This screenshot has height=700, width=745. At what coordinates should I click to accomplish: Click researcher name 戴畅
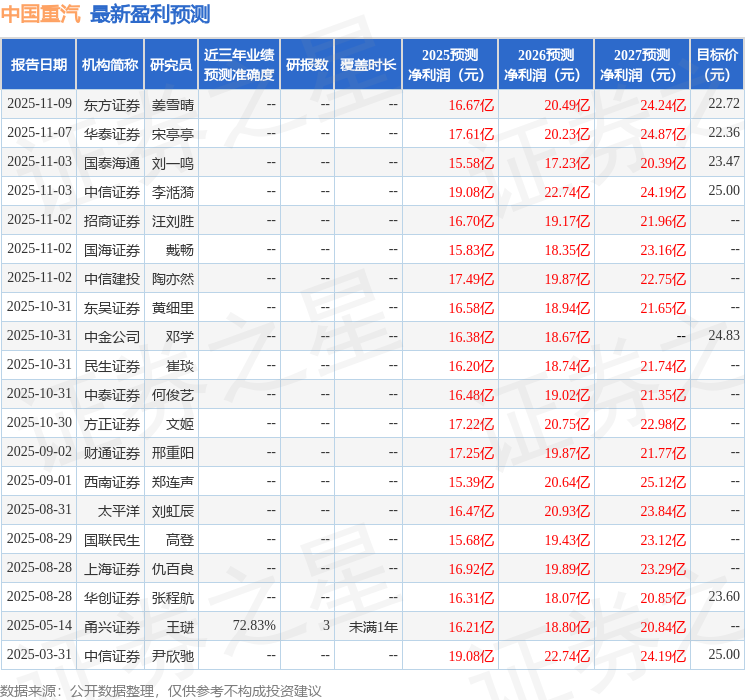180,250
